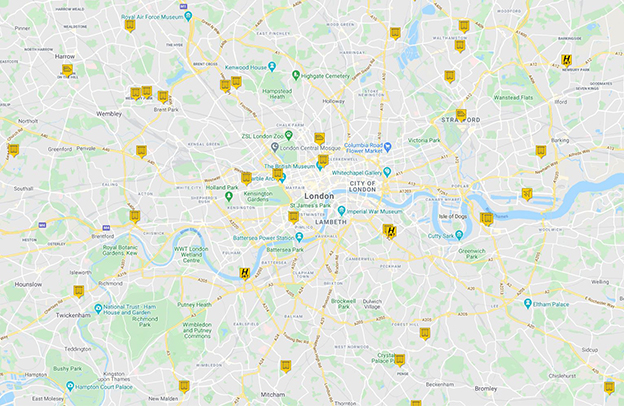Click the yellow marker above Twickenham near Isleworth

tap(78, 291)
